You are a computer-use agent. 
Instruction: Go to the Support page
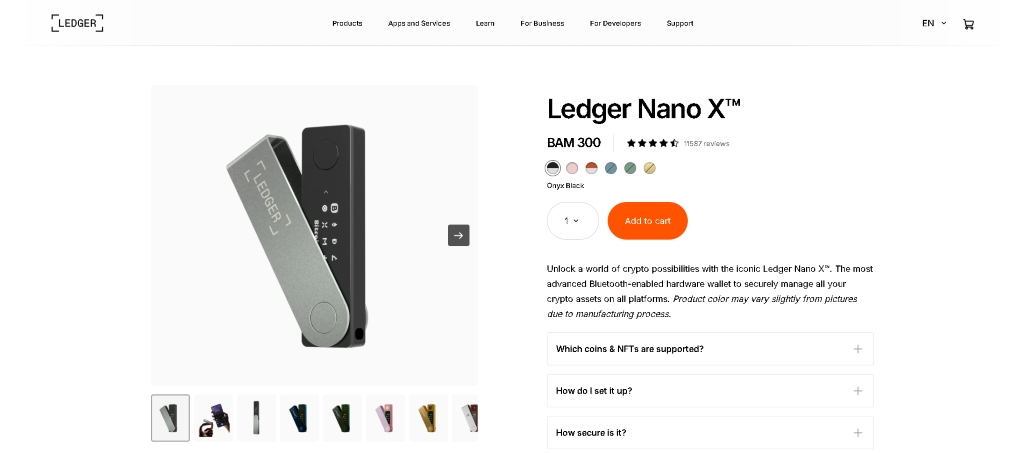pyautogui.click(x=680, y=23)
